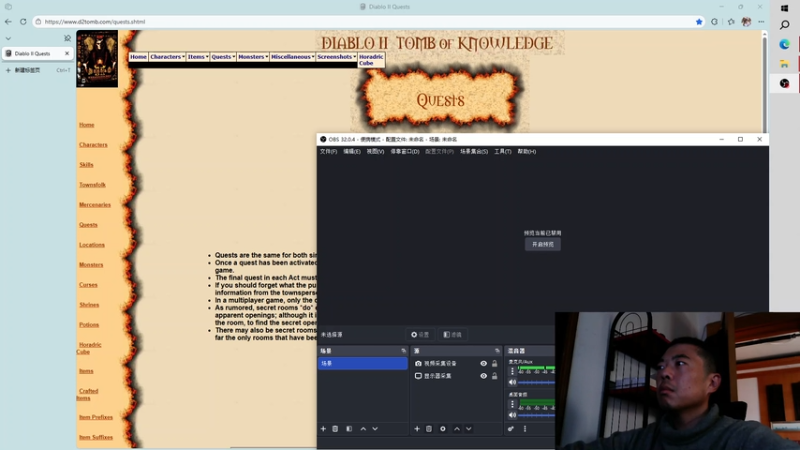
Task: Open the OBS icon in the Windows taskbar
Action: 785,83
